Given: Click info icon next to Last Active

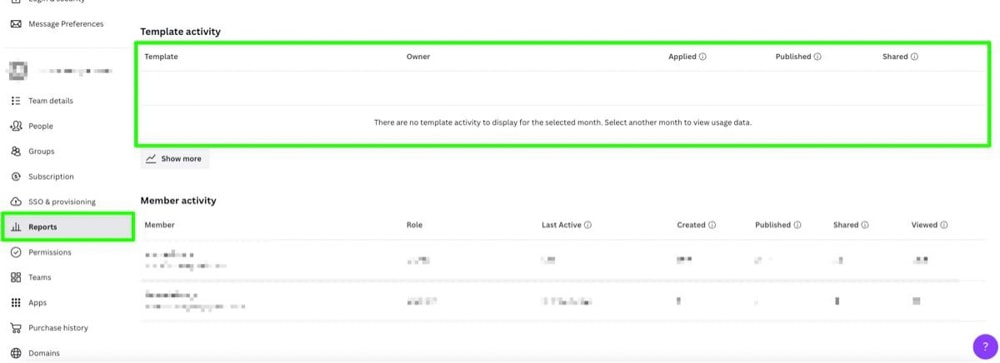Looking at the screenshot, I should (588, 225).
